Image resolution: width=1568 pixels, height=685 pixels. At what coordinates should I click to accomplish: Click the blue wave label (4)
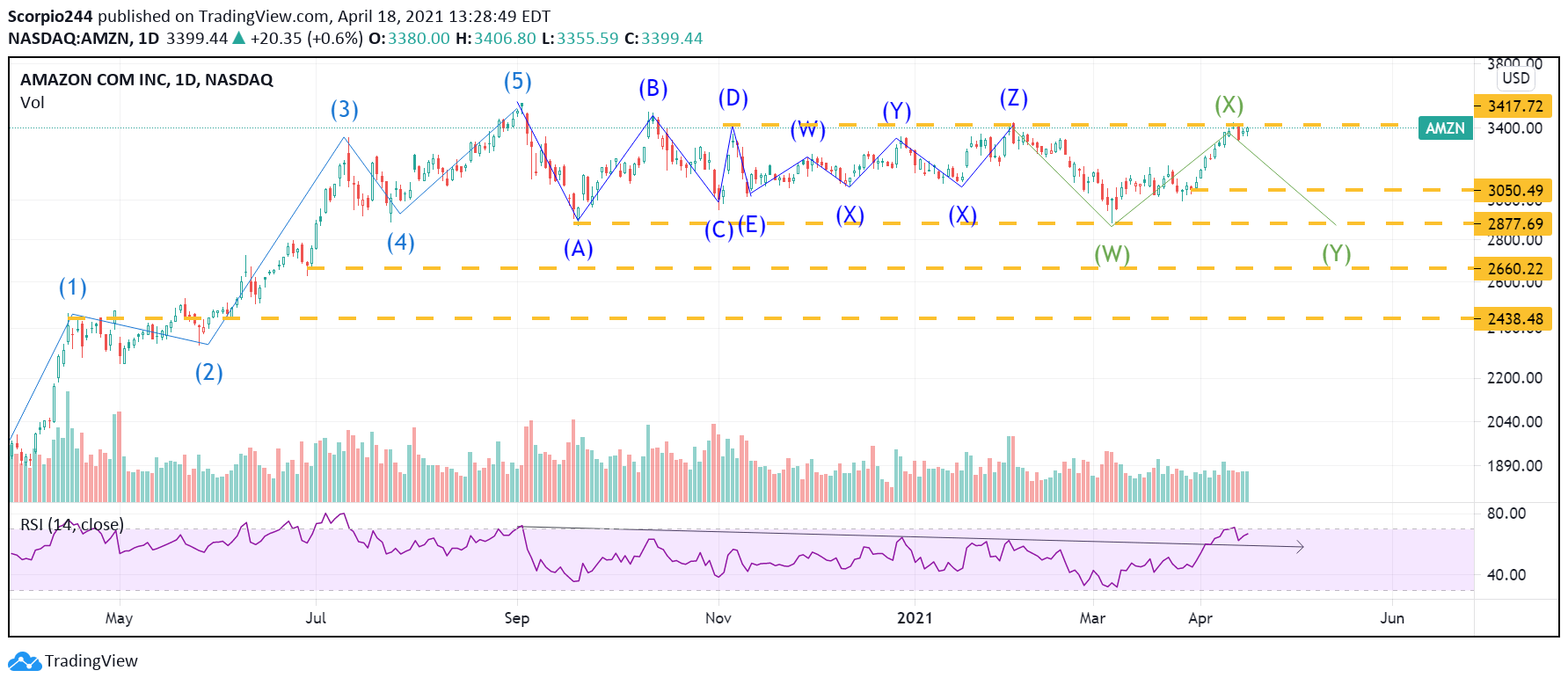tap(401, 243)
